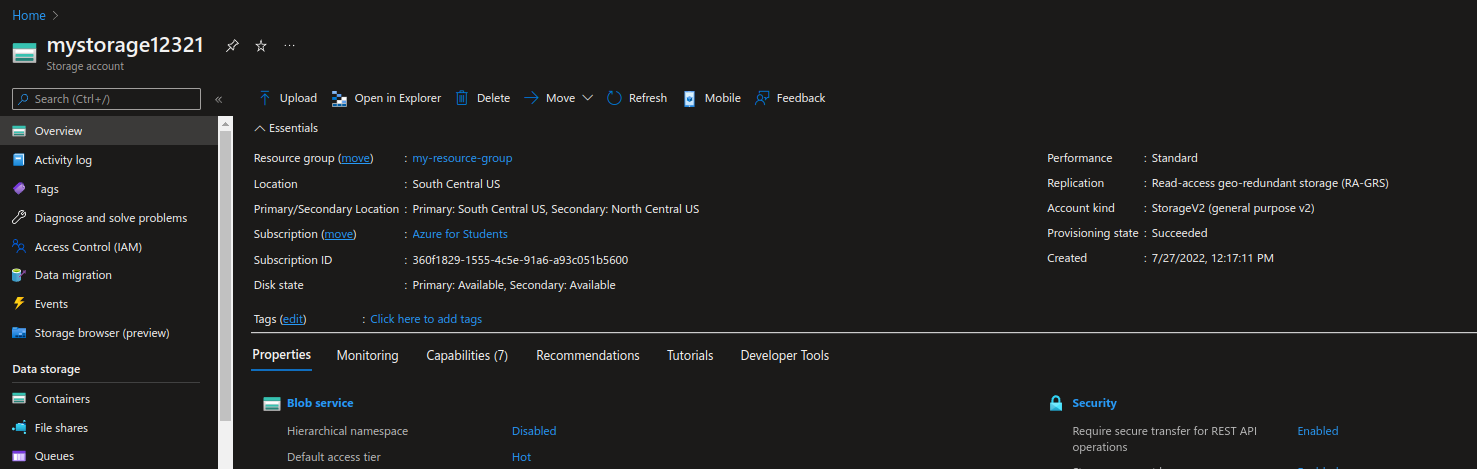Image resolution: width=1477 pixels, height=469 pixels.
Task: Click here to add tags link
Action: [x=426, y=319]
